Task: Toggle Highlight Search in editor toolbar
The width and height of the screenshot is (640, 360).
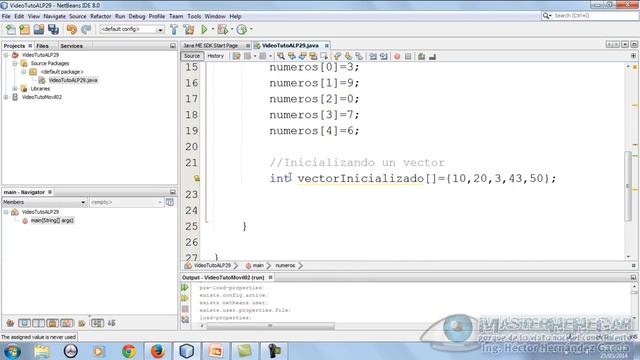Action: [313, 56]
